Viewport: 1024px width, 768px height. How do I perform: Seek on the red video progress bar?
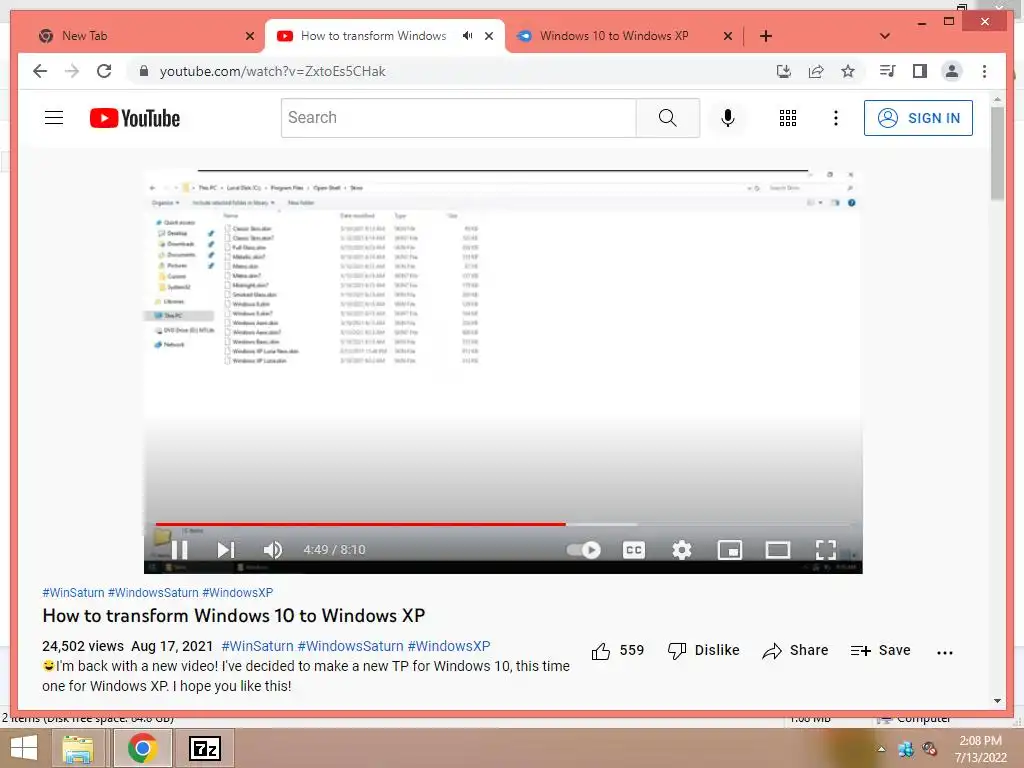(x=360, y=524)
